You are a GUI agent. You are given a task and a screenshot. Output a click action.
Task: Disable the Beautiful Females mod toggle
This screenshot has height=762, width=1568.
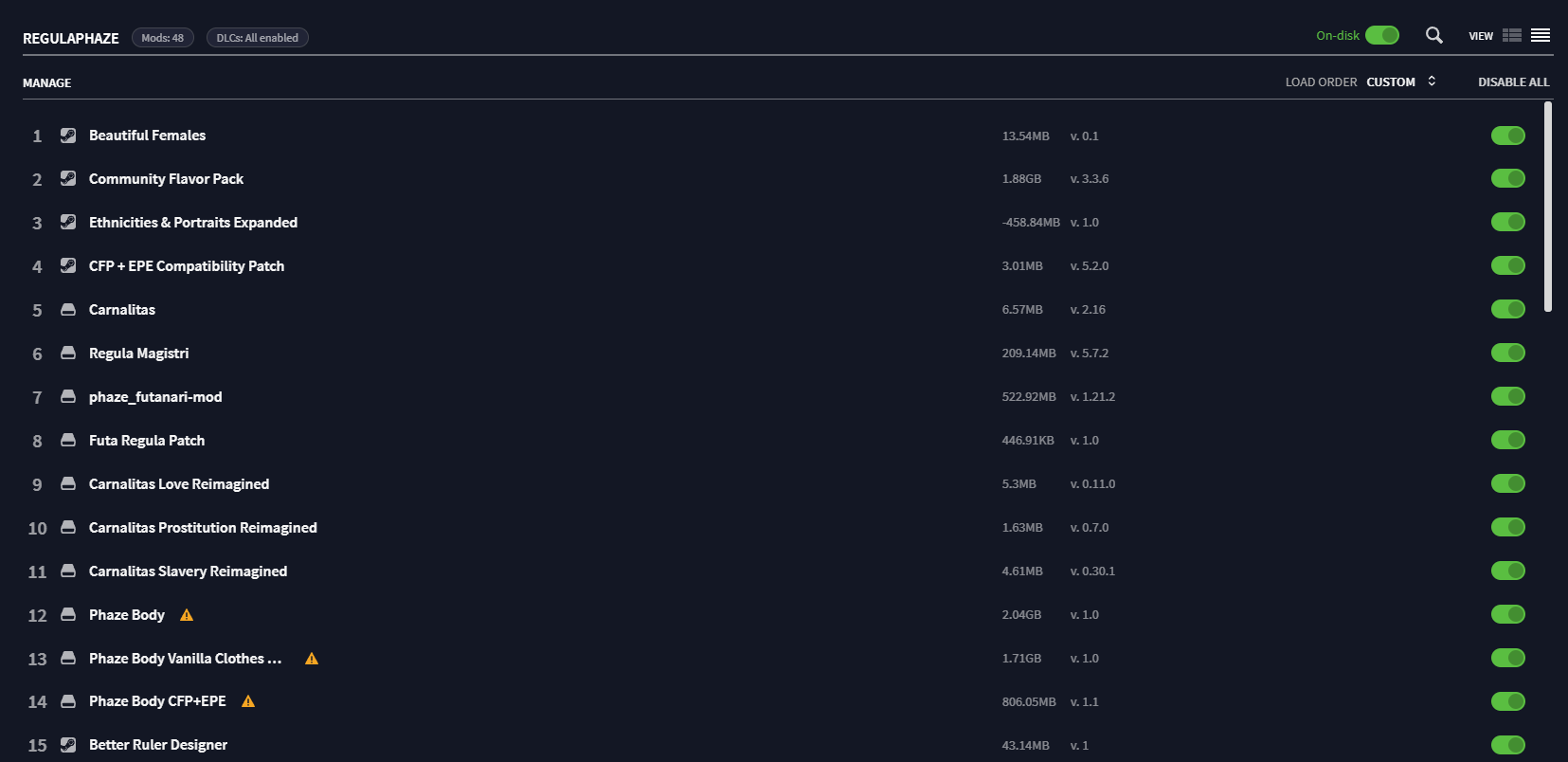coord(1507,136)
